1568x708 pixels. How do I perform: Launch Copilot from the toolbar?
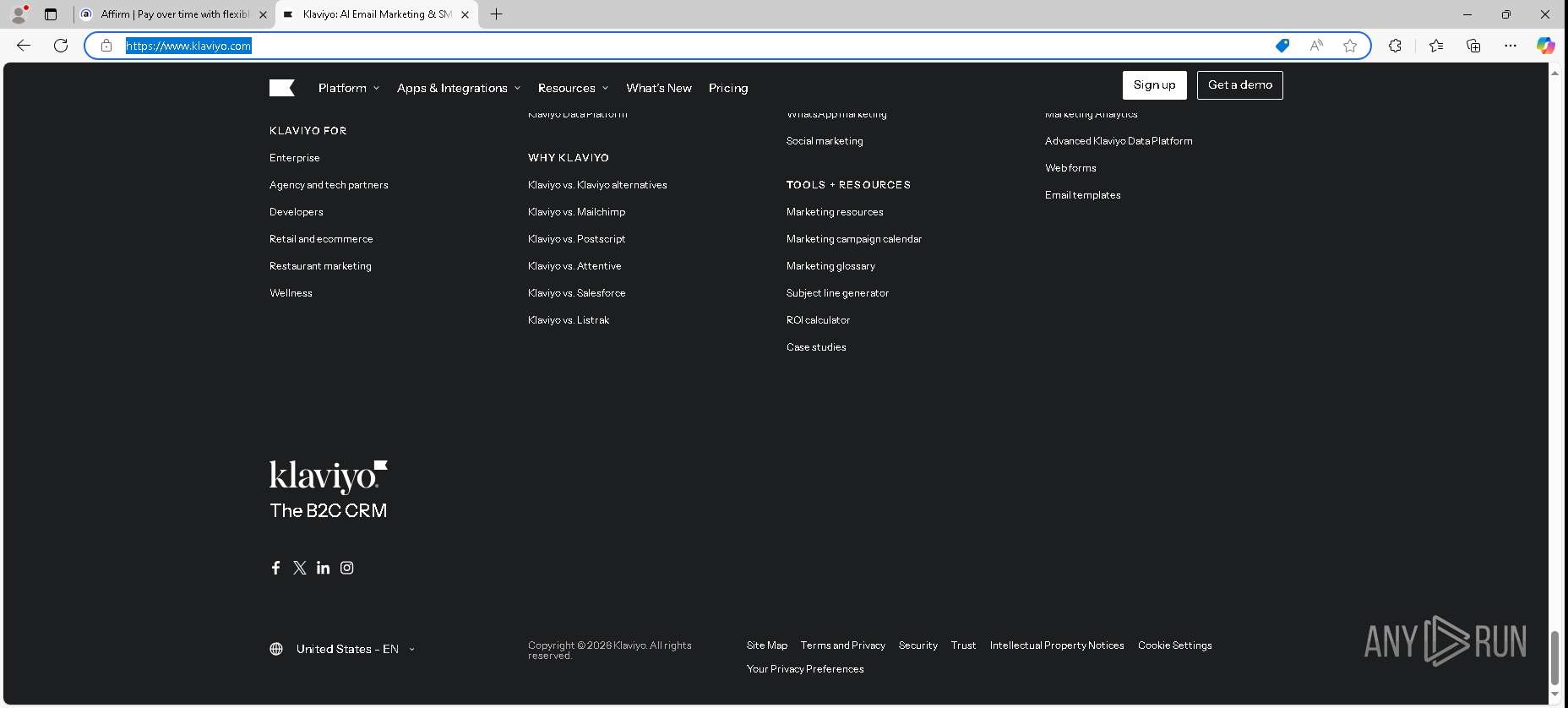pos(1545,46)
